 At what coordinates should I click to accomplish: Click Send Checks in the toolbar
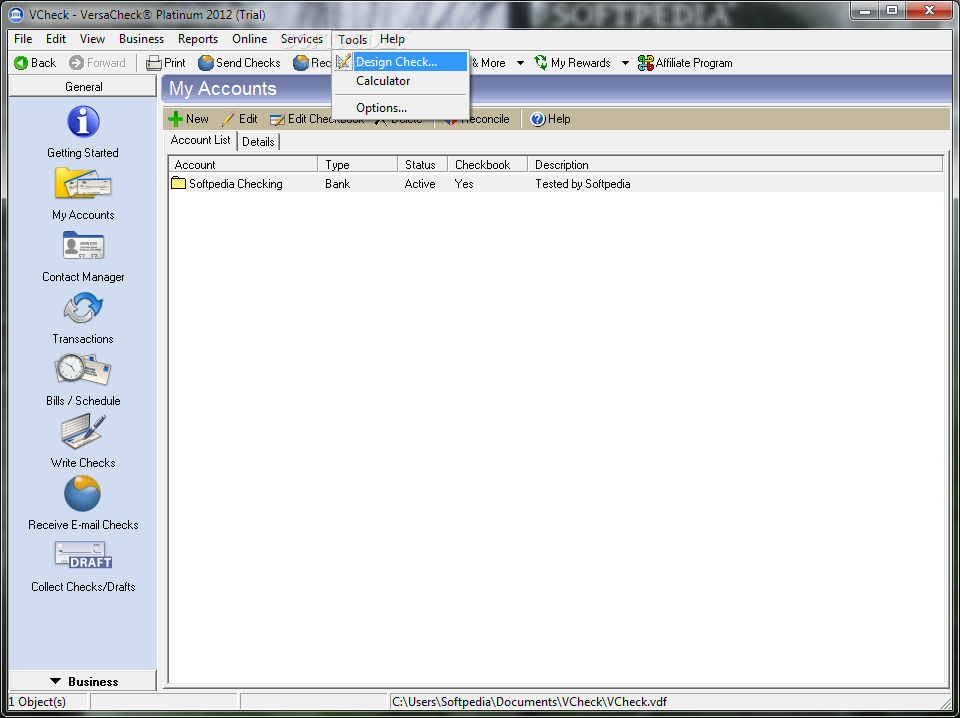[x=239, y=62]
